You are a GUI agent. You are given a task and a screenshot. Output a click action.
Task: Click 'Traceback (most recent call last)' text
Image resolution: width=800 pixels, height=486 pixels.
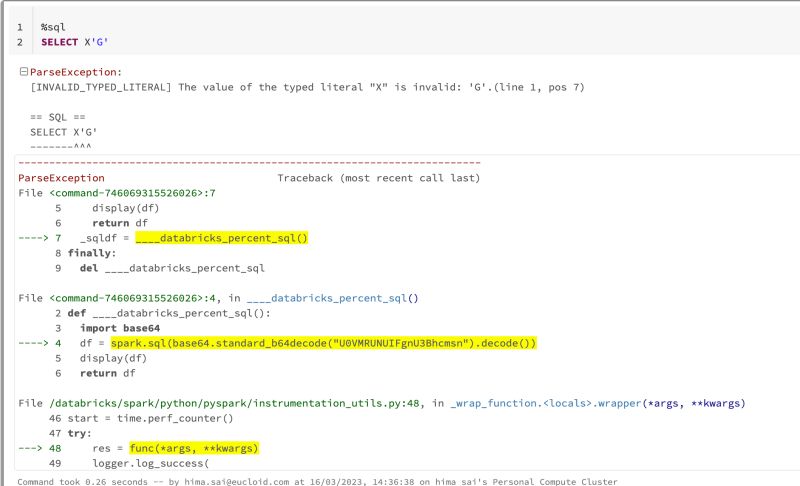click(379, 178)
